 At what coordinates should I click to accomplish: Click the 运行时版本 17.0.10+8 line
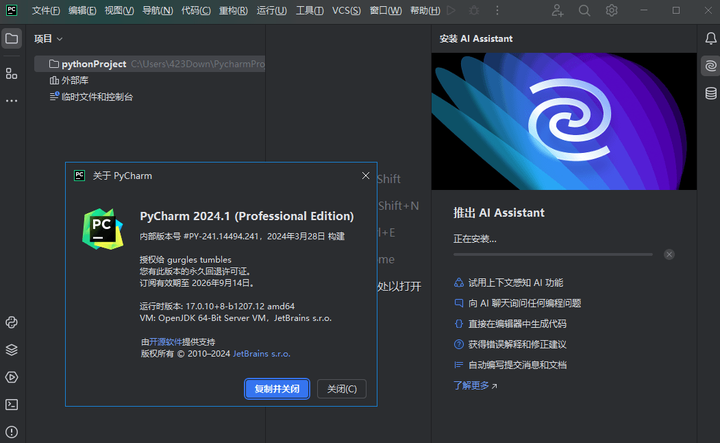pyautogui.click(x=217, y=306)
